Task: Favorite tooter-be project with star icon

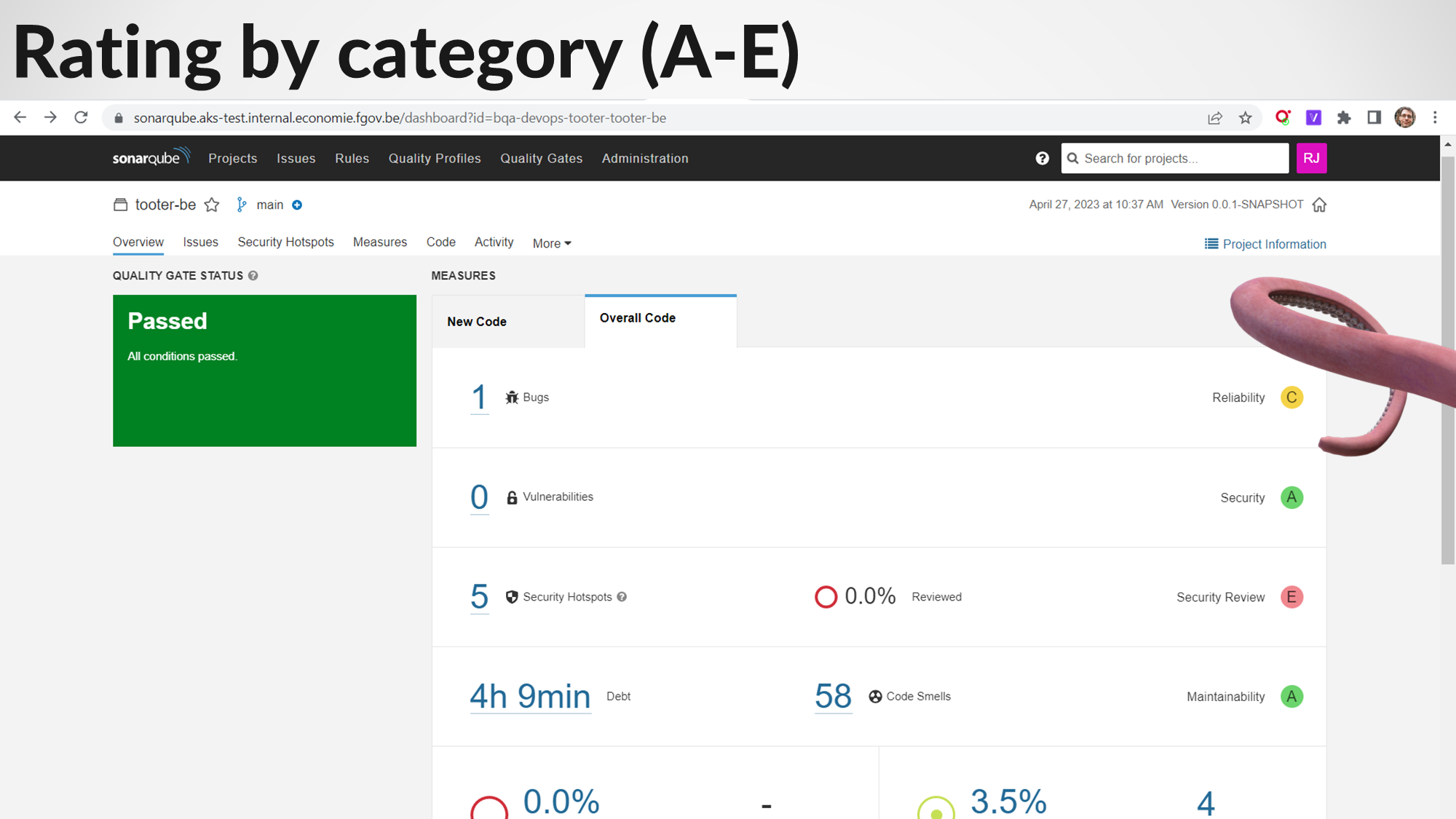Action: point(212,205)
